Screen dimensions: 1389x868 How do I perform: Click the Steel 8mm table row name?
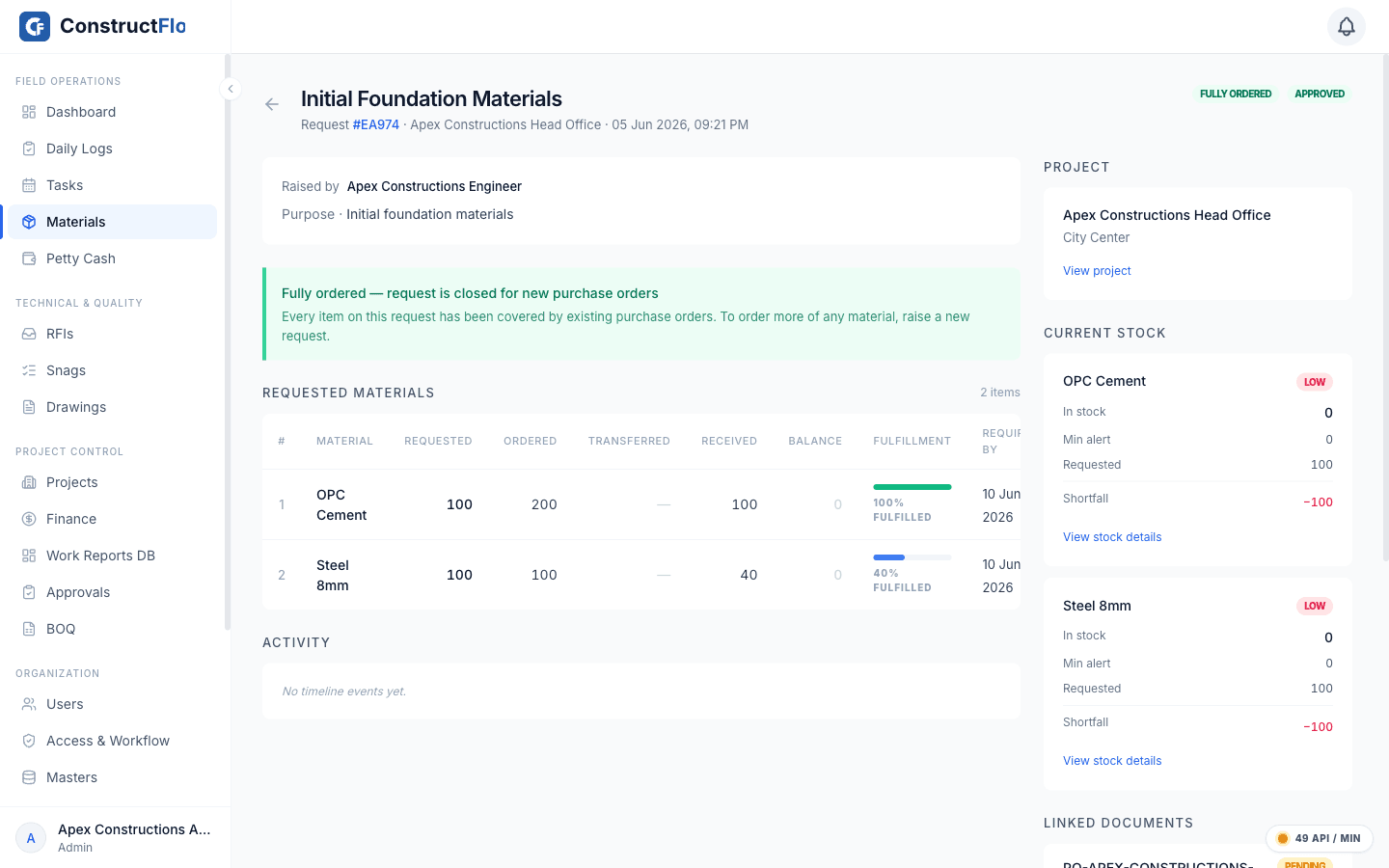333,575
